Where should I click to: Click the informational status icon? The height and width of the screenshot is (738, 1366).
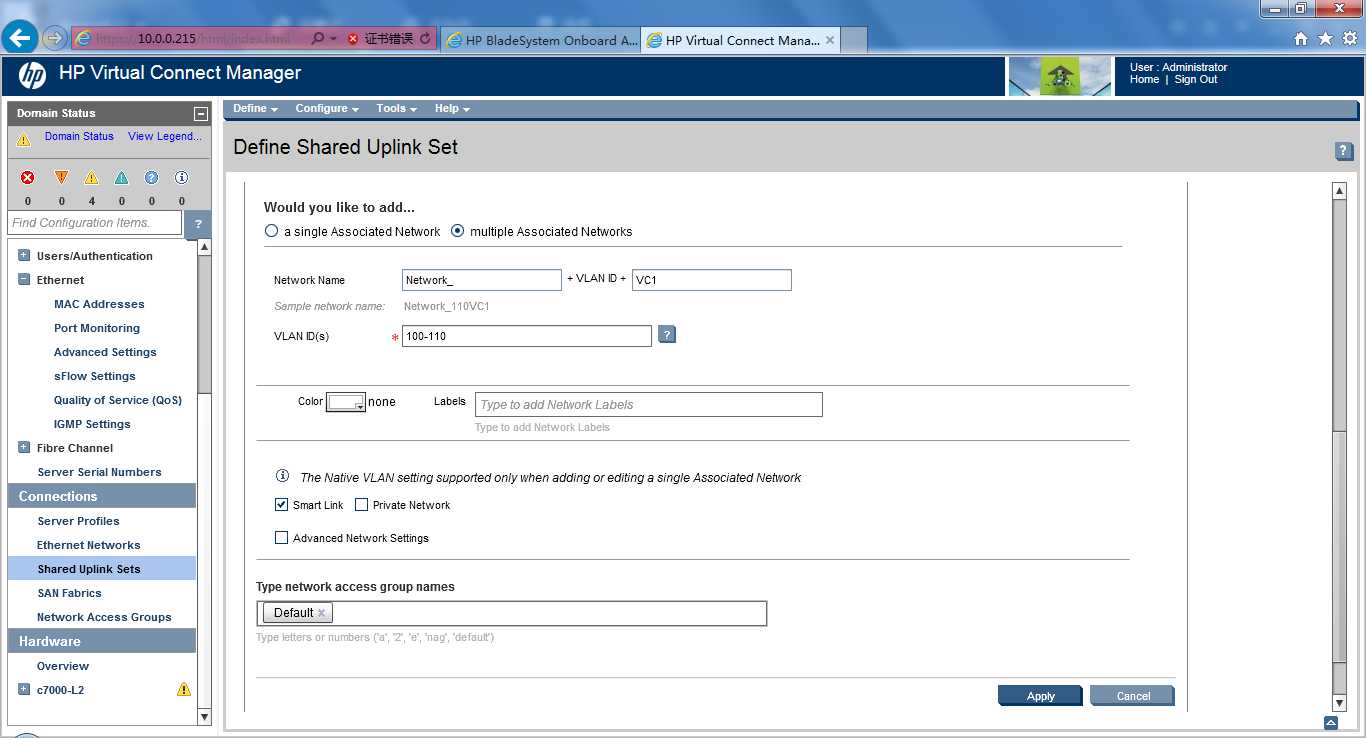(x=181, y=177)
